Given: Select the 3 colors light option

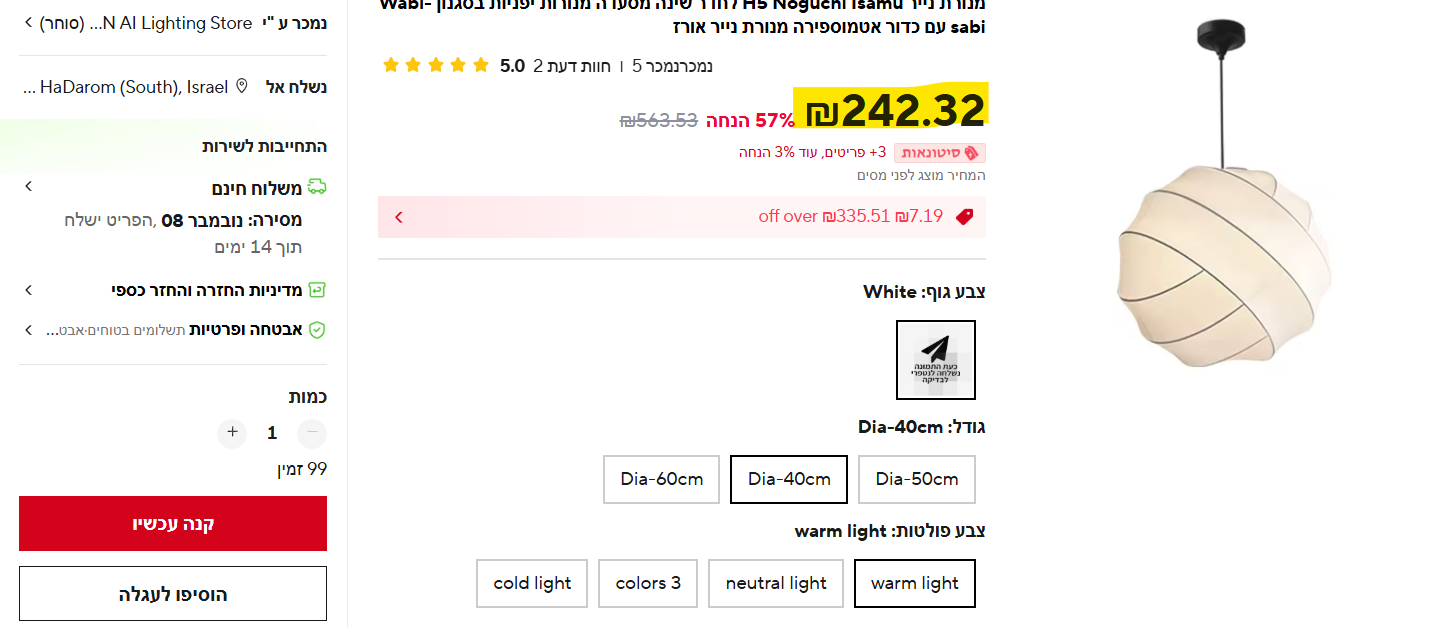Looking at the screenshot, I should 648,583.
